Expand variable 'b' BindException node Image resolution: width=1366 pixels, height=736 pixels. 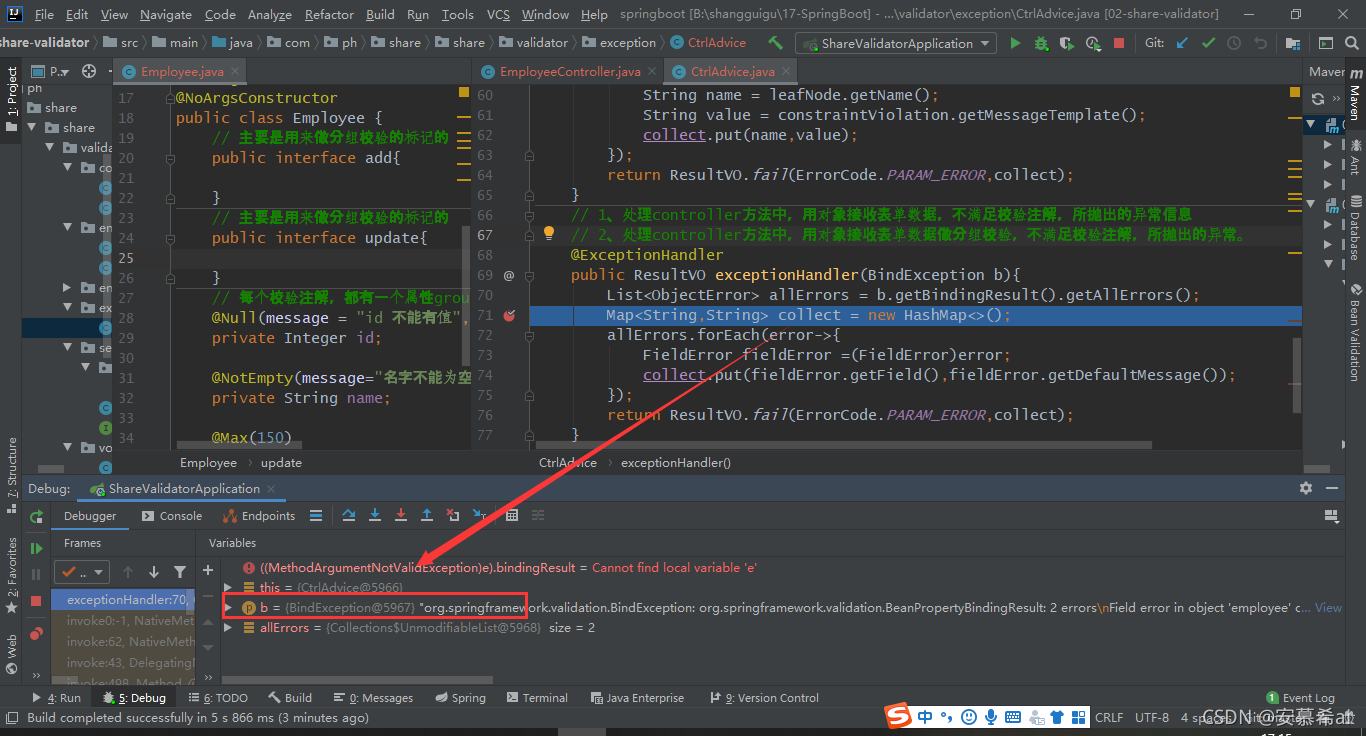click(228, 607)
